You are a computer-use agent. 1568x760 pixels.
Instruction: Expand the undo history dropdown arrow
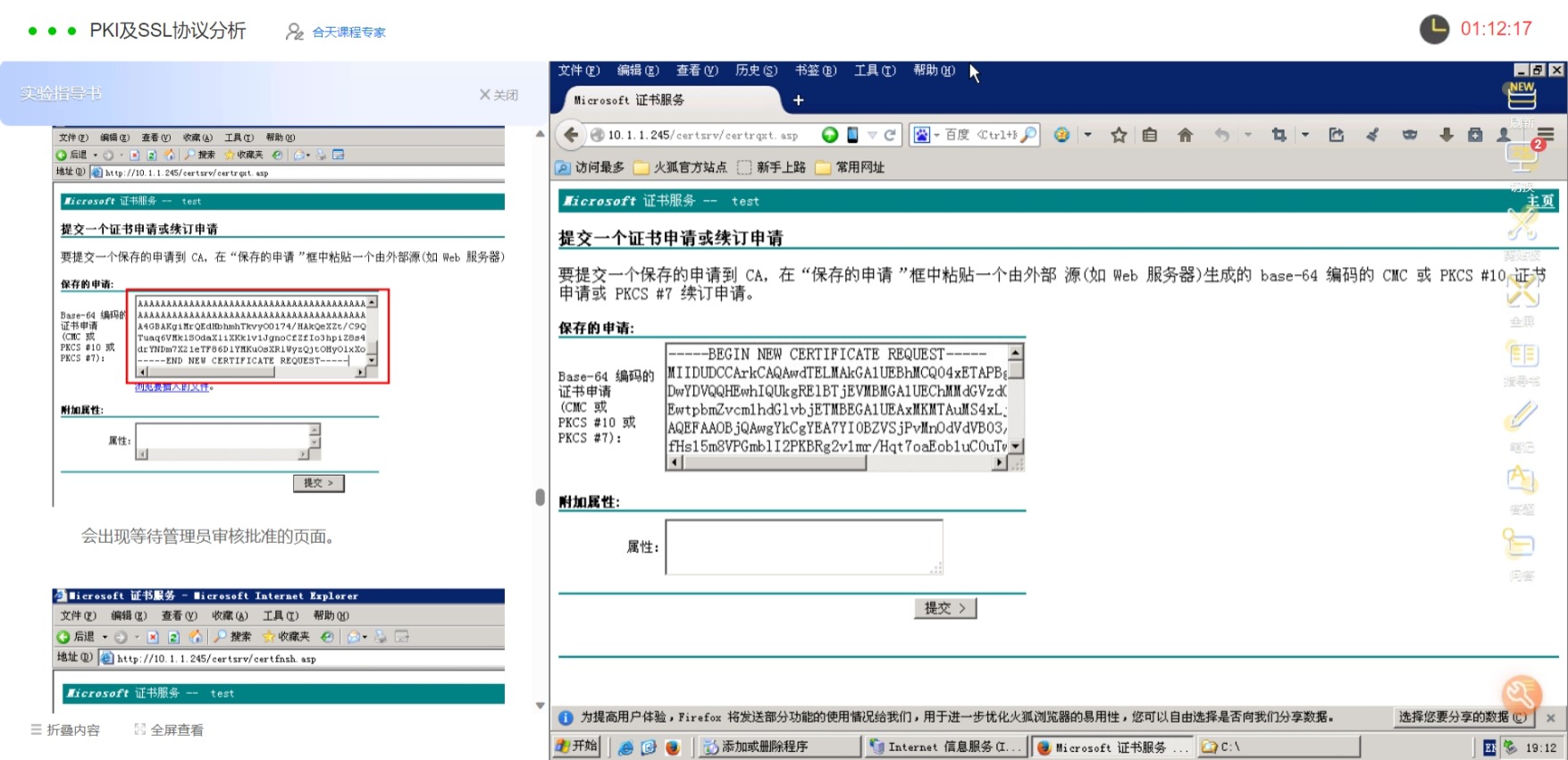(x=1248, y=135)
